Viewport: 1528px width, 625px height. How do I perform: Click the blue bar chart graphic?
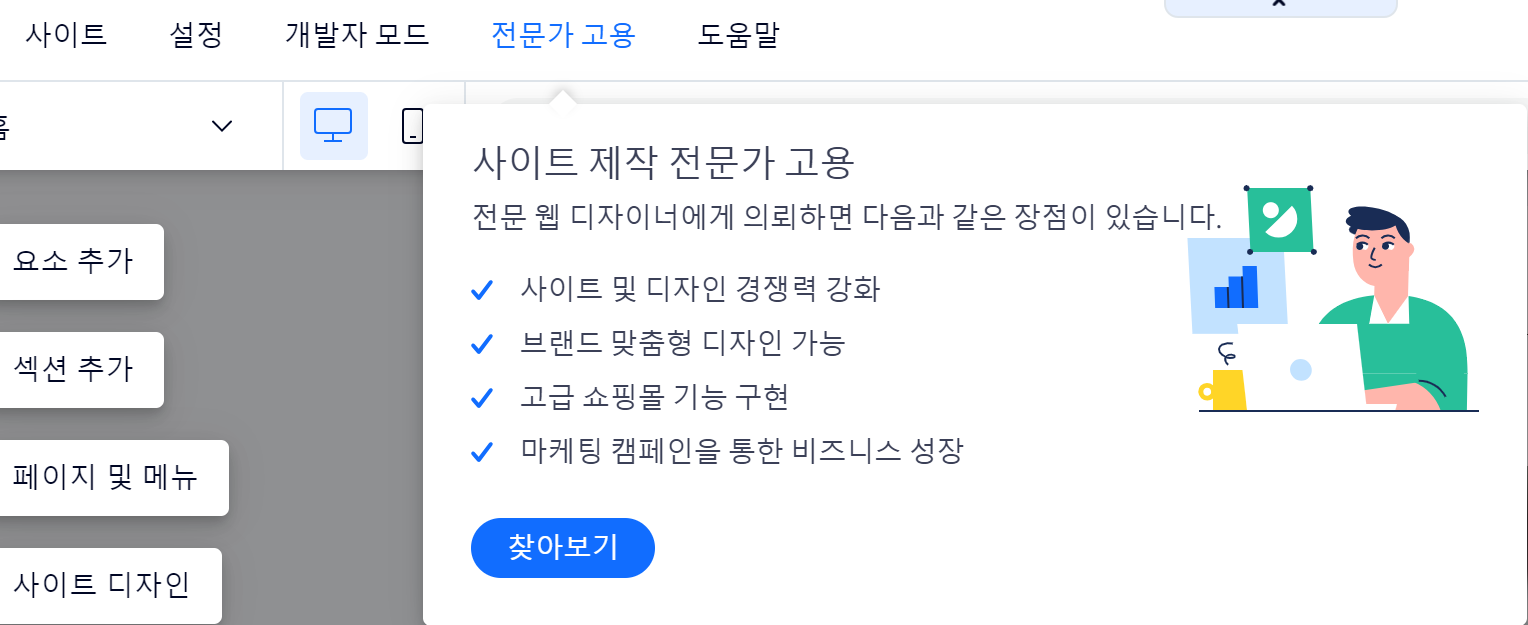coord(1236,286)
